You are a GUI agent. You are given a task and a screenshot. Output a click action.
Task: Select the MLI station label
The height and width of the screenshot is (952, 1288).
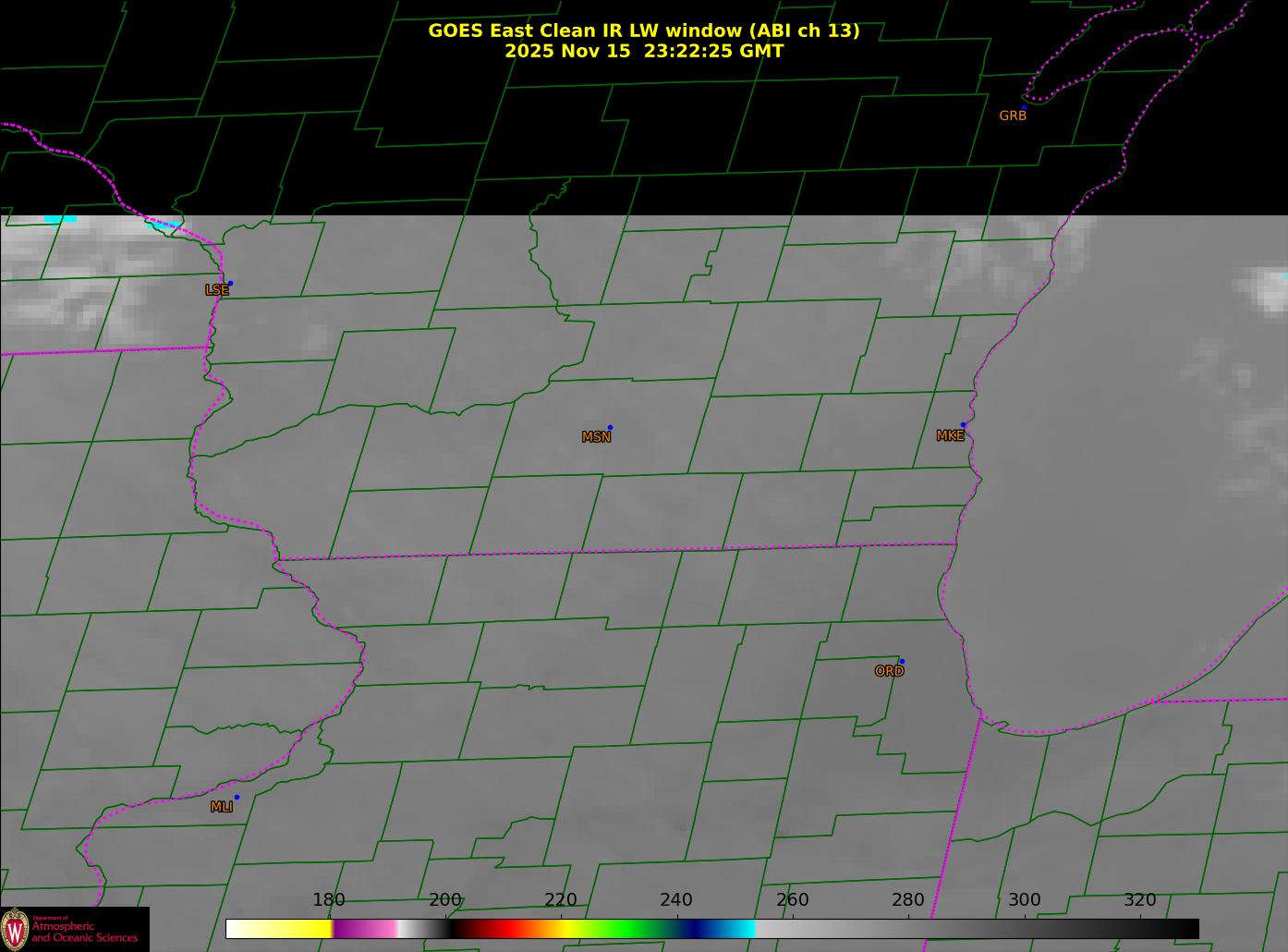coord(221,807)
